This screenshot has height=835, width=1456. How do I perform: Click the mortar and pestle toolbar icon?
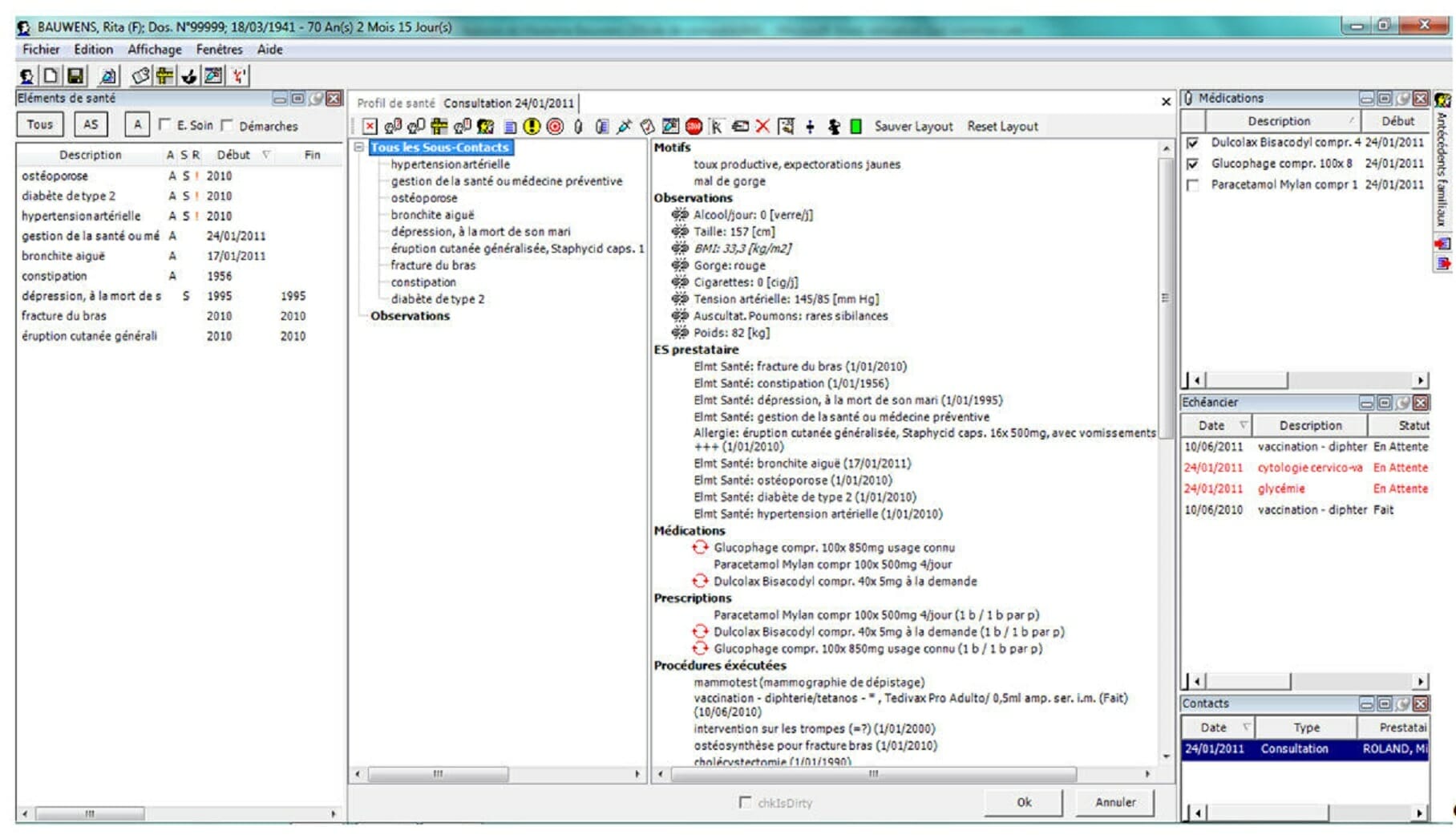tap(189, 76)
